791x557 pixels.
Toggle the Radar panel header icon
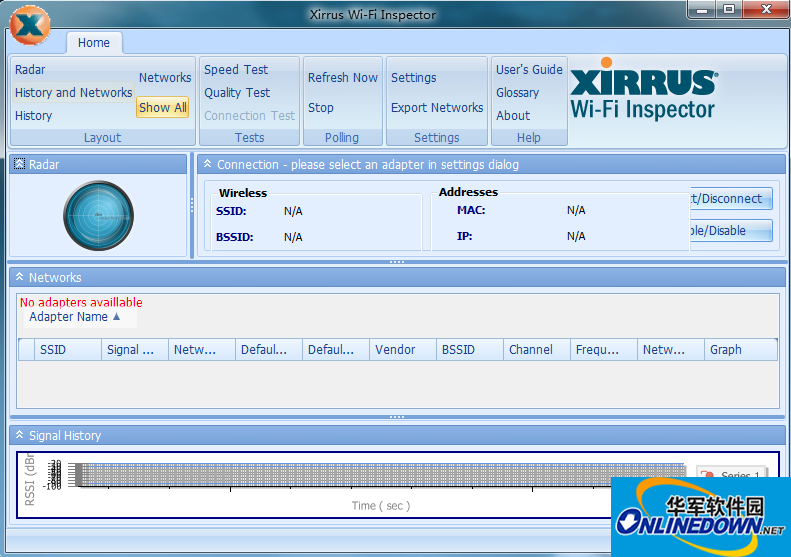click(19, 164)
